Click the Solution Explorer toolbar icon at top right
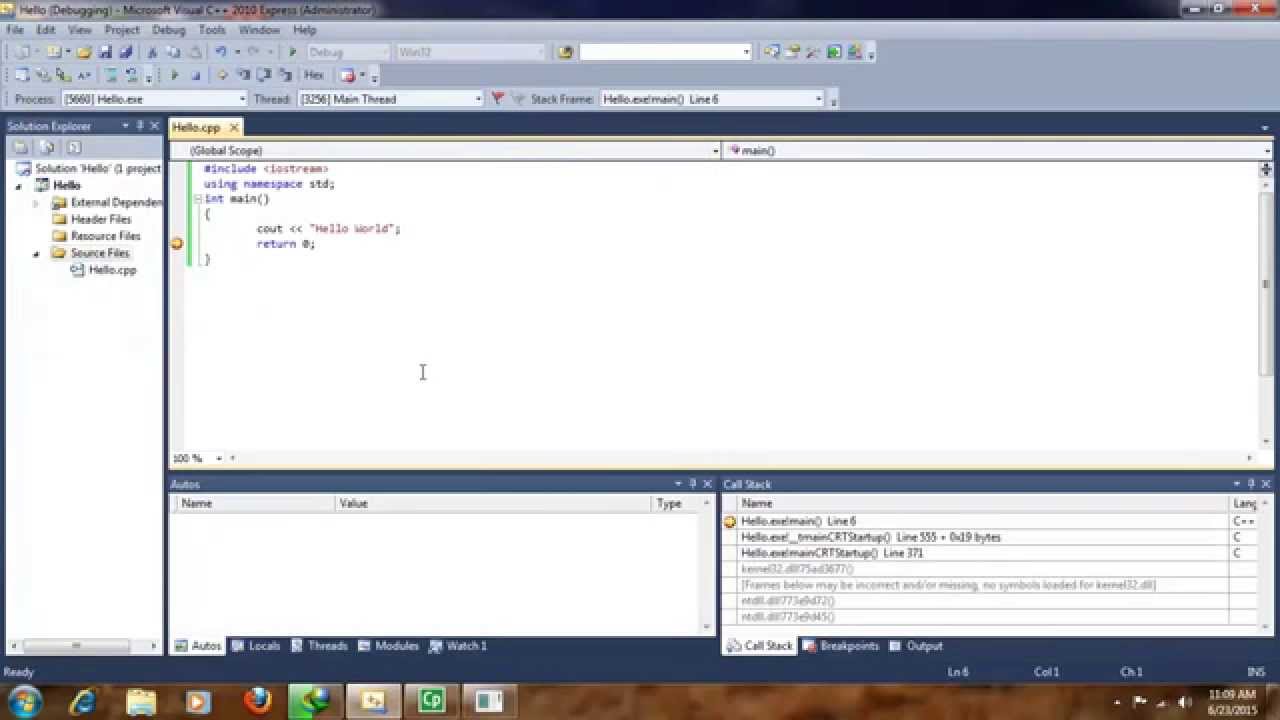This screenshot has height=720, width=1280. pos(772,52)
